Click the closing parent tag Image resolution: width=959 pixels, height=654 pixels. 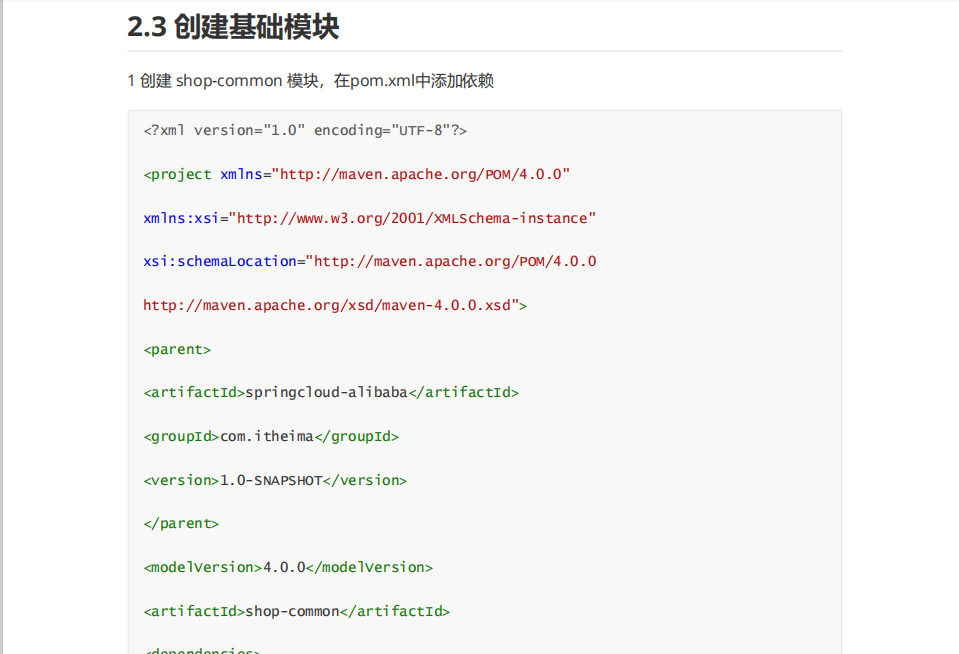coord(181,523)
